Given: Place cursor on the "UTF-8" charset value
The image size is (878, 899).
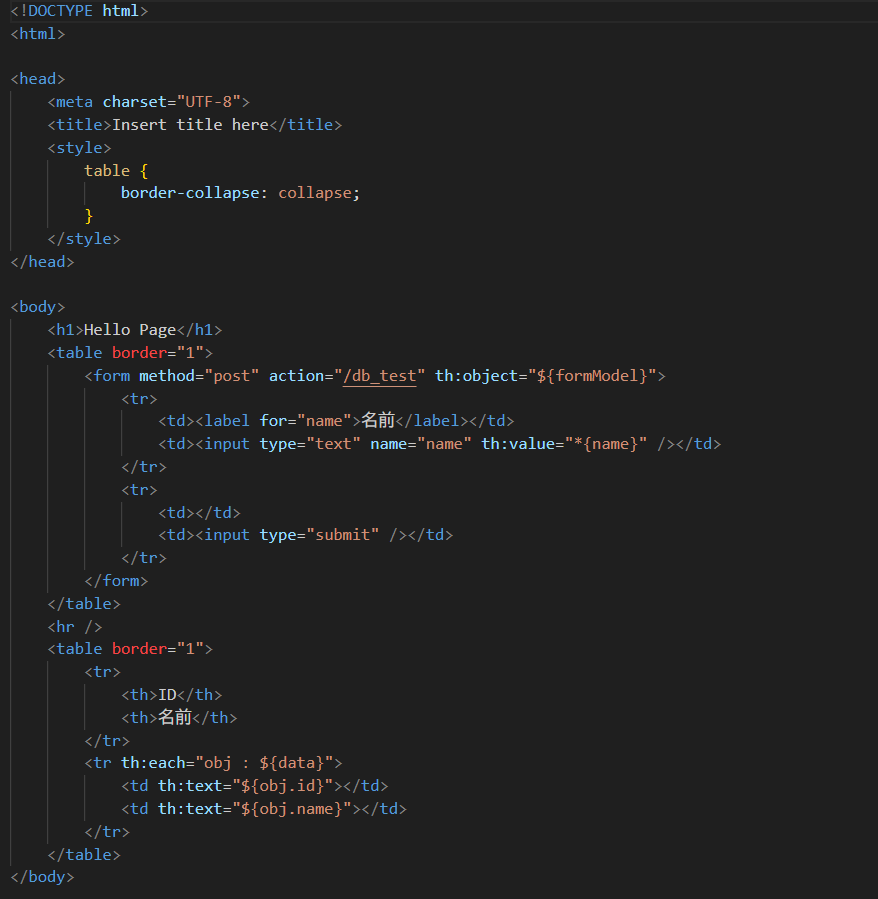Looking at the screenshot, I should click(208, 102).
